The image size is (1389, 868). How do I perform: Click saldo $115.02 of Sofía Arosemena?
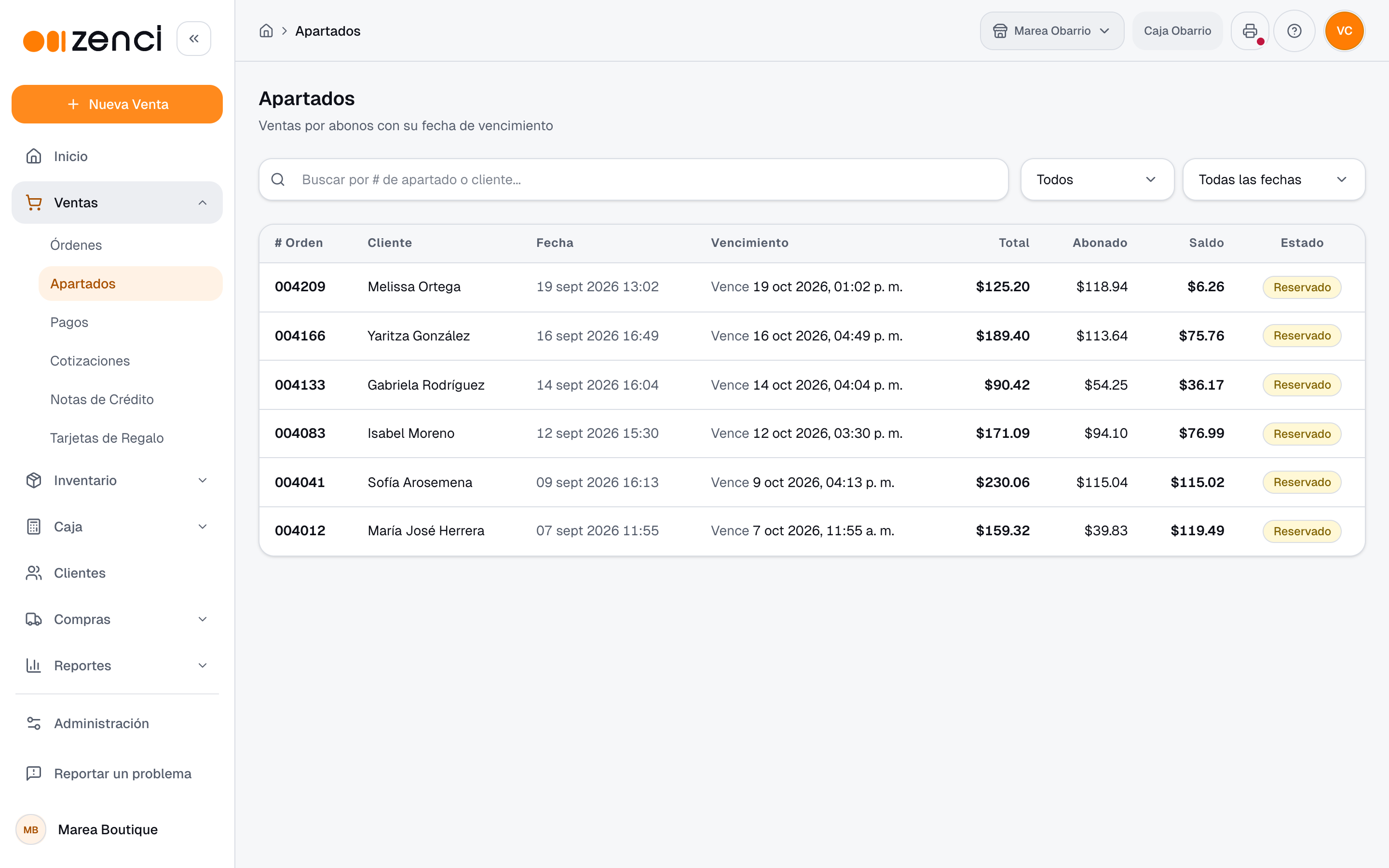tap(1198, 482)
